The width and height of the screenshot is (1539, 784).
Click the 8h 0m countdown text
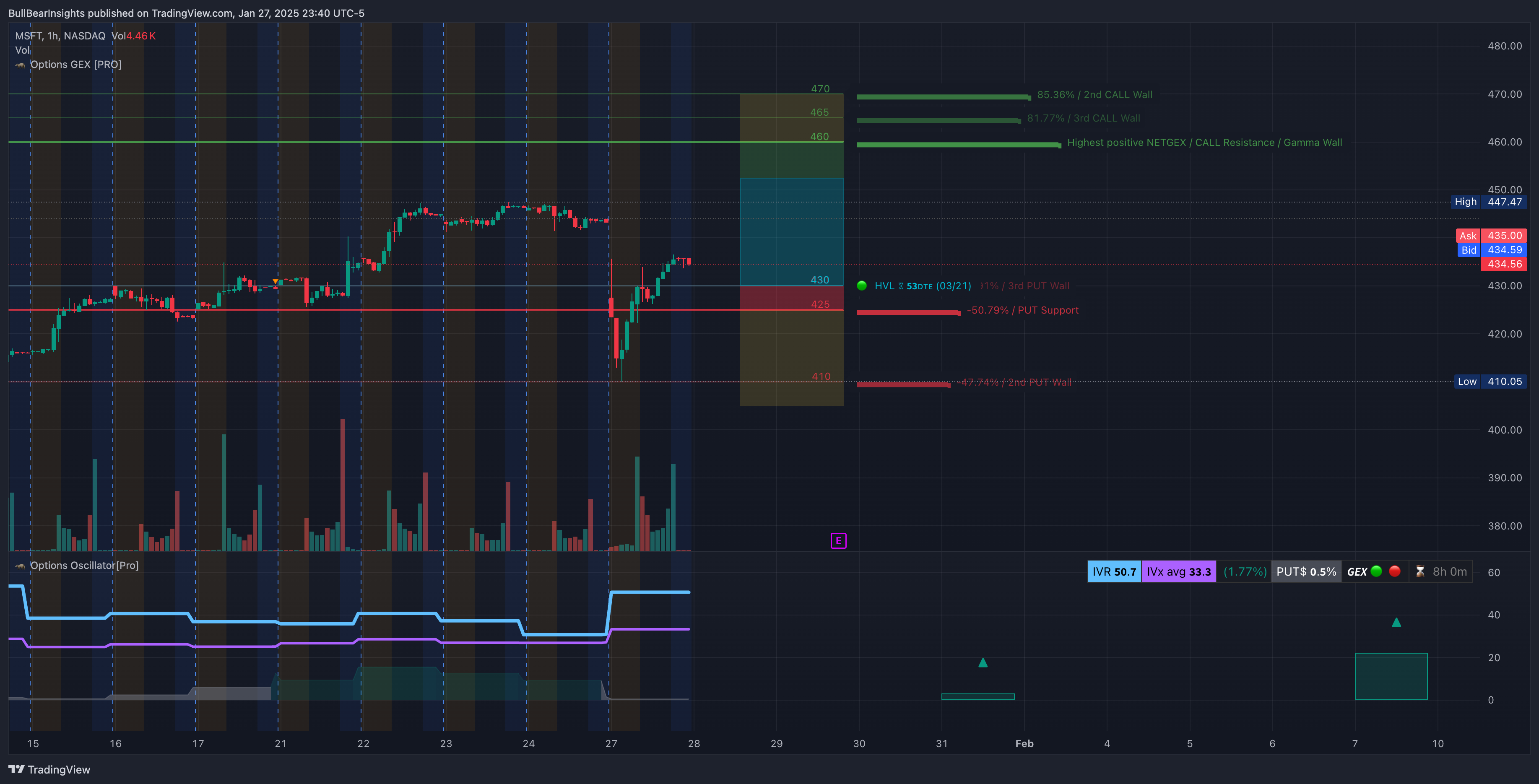tap(1449, 571)
